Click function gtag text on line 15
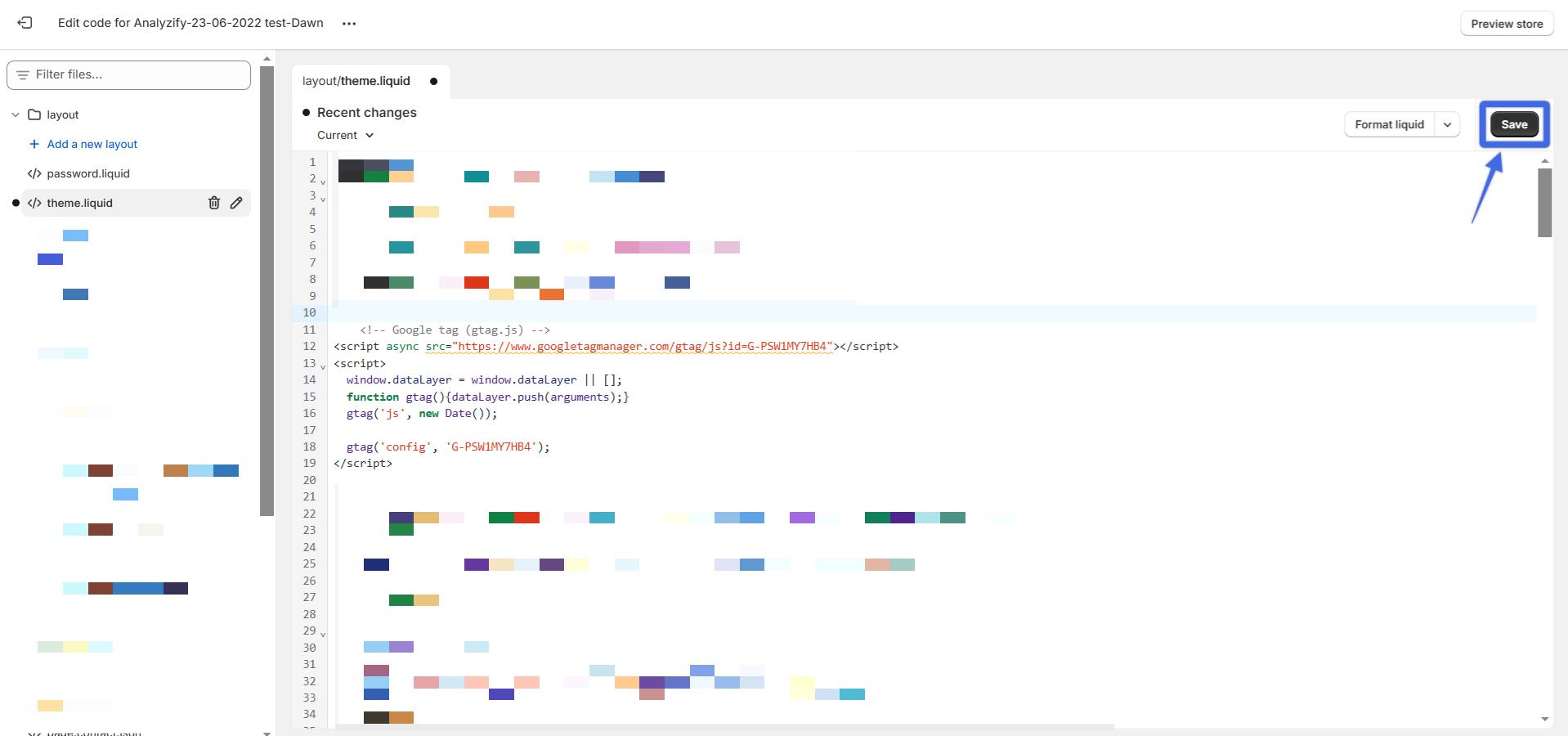The height and width of the screenshot is (736, 1568). (488, 397)
